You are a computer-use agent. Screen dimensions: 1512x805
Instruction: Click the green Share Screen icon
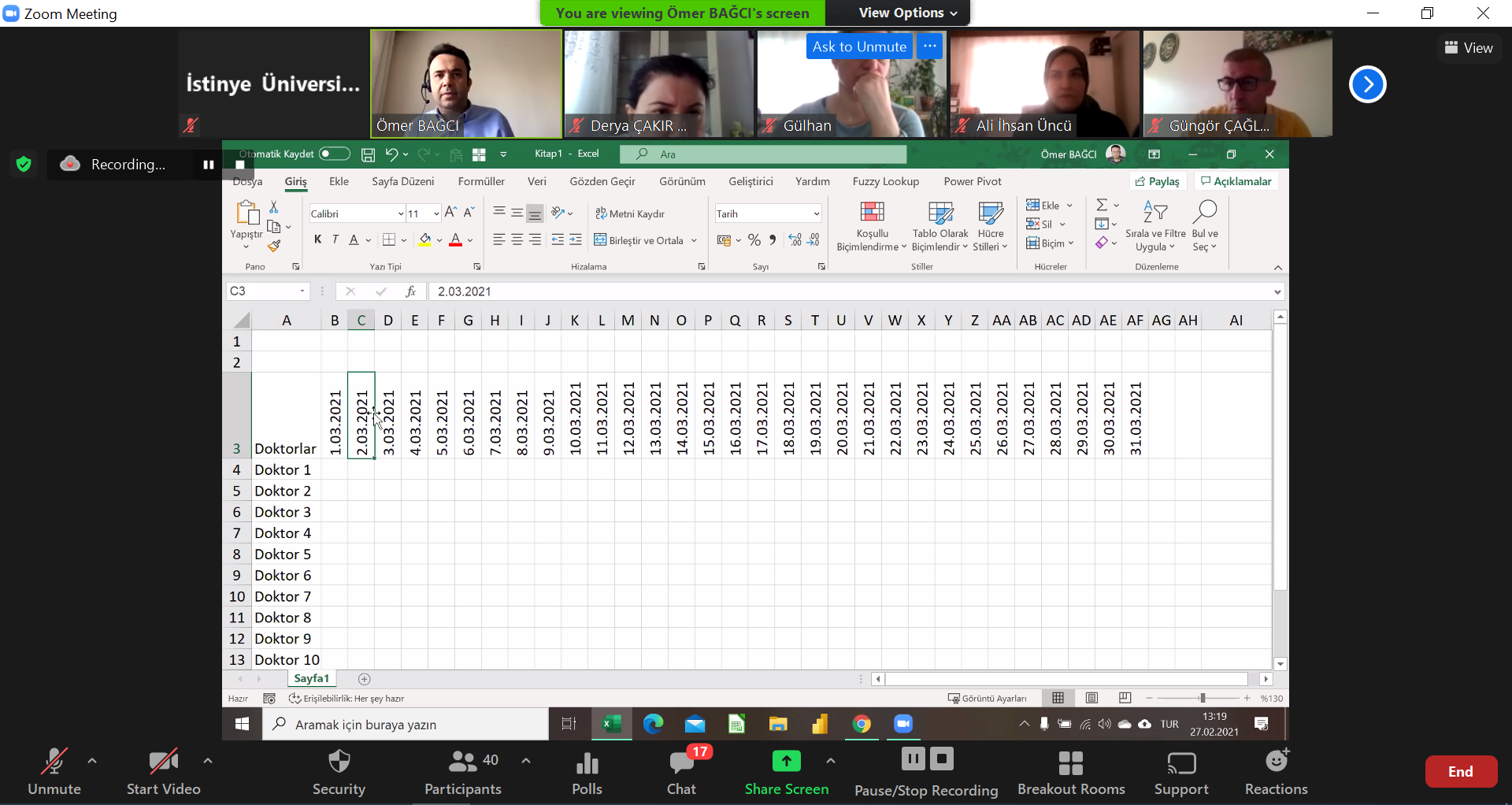(x=786, y=761)
